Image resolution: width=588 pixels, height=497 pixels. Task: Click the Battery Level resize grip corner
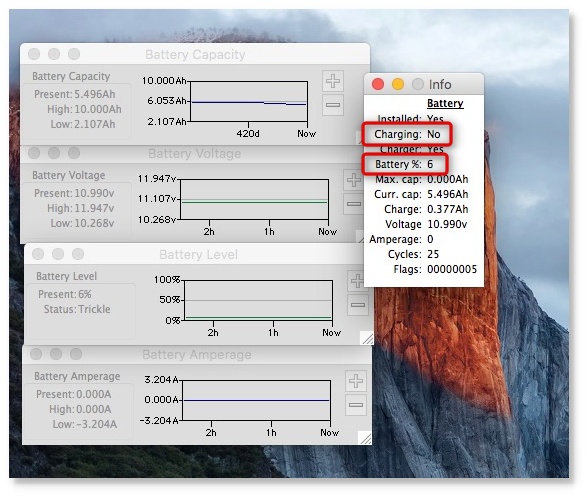click(x=367, y=338)
